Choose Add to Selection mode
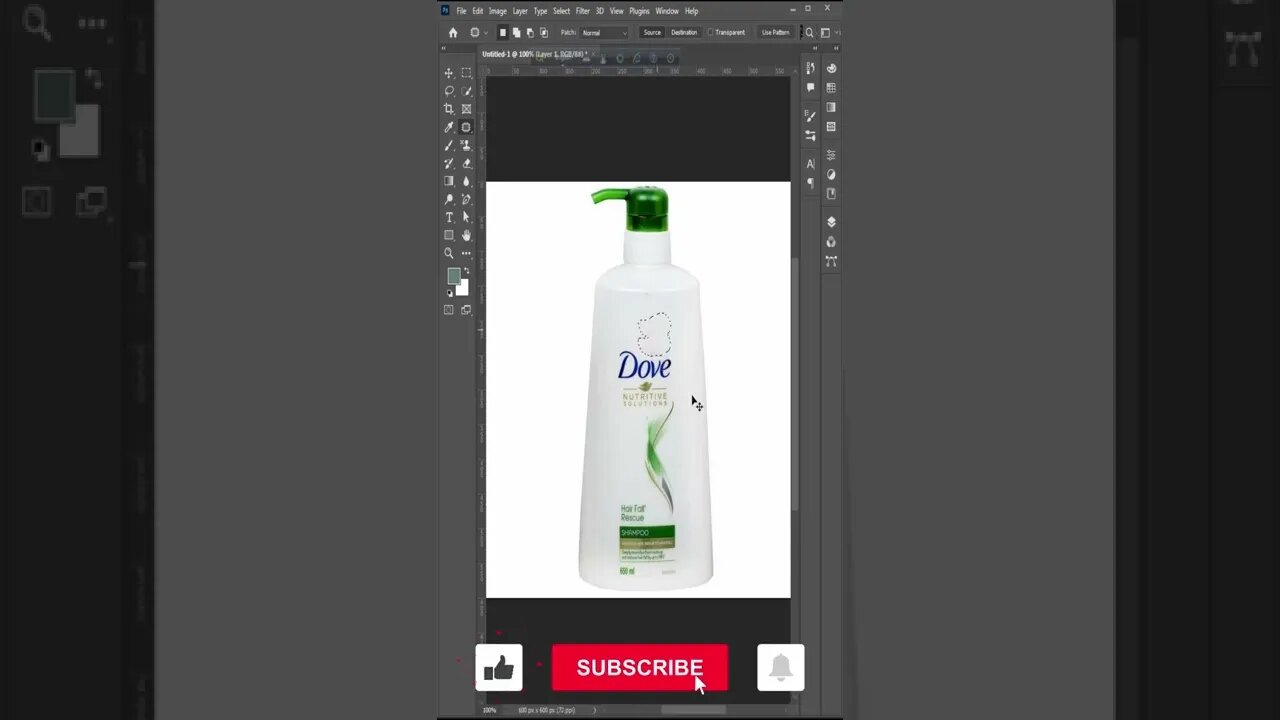 coord(516,32)
